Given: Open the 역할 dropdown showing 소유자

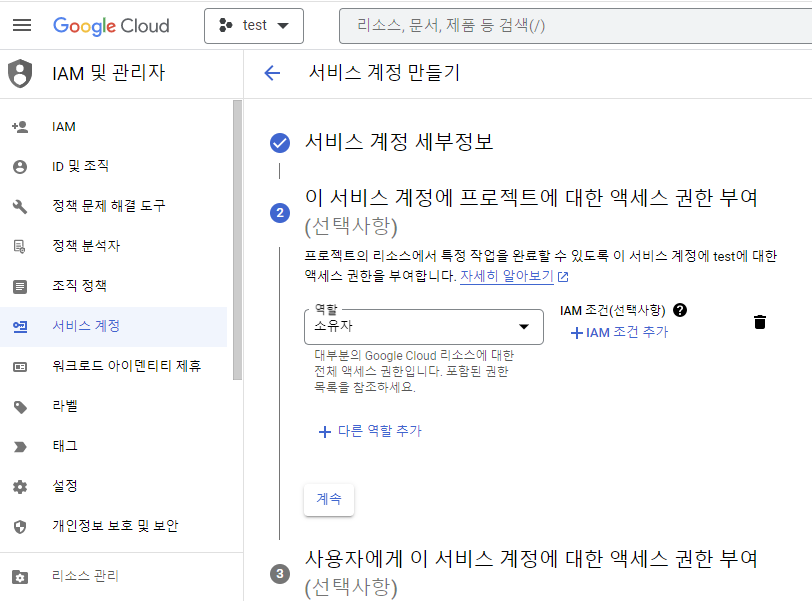Looking at the screenshot, I should pyautogui.click(x=424, y=327).
